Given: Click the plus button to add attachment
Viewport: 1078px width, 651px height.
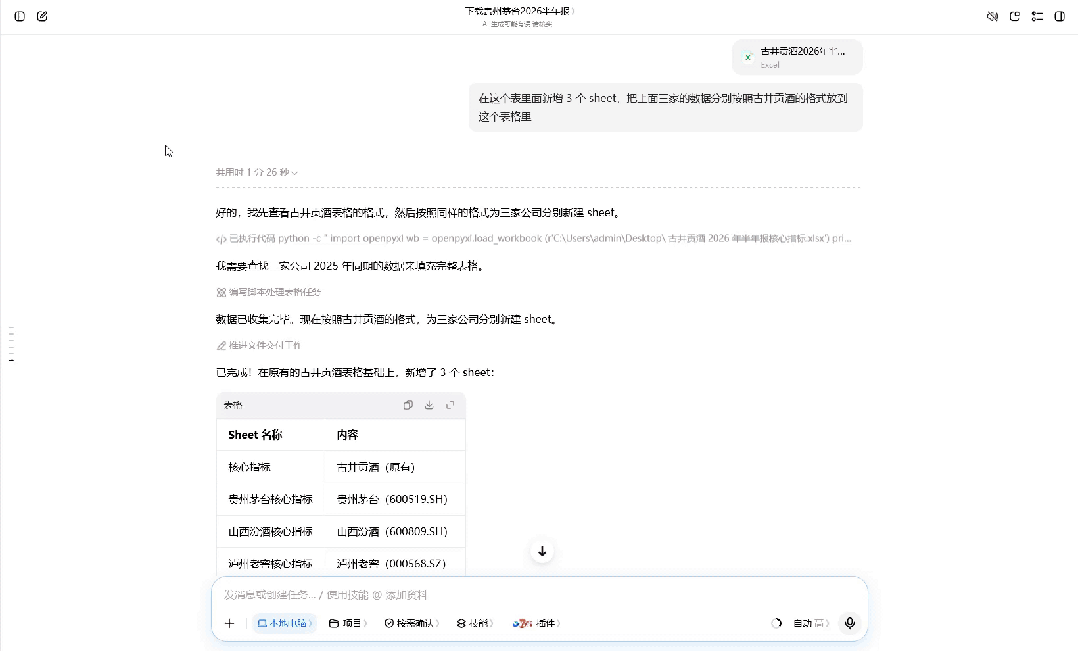Looking at the screenshot, I should [230, 624].
